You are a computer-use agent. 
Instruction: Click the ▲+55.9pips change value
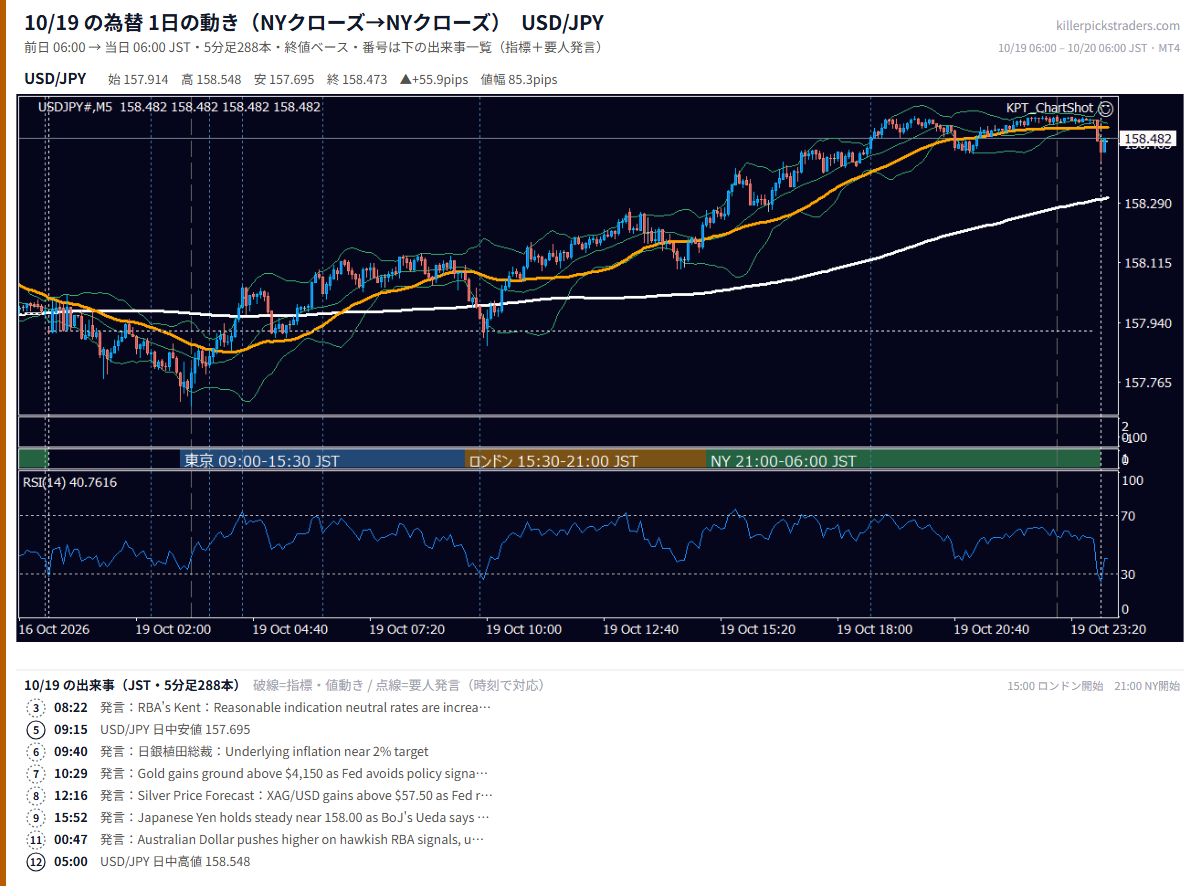coord(434,80)
